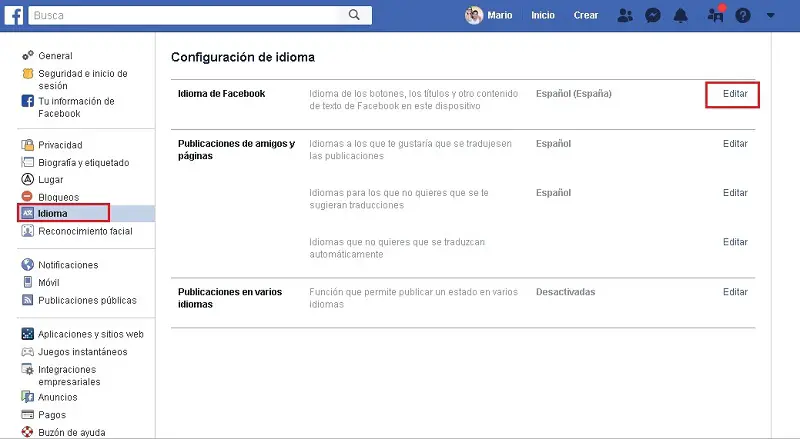Open Reconocimiento facial label
The width and height of the screenshot is (800, 439).
pos(85,231)
